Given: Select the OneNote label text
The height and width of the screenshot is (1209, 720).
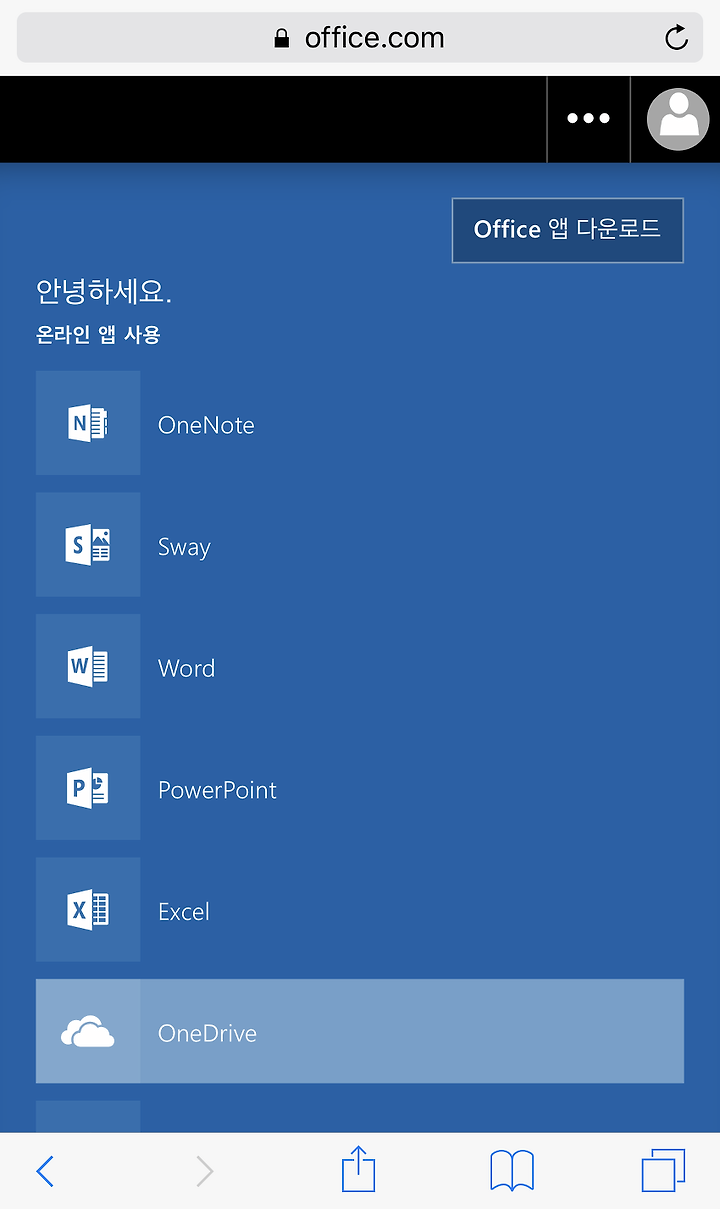Looking at the screenshot, I should coord(206,425).
